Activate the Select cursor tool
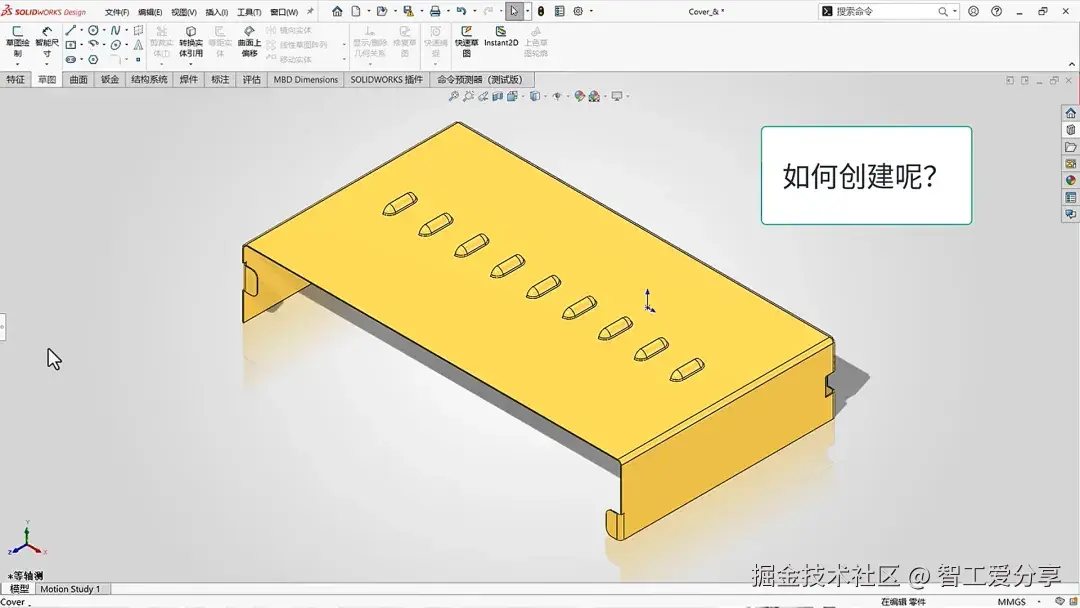The height and width of the screenshot is (608, 1080). tap(514, 11)
